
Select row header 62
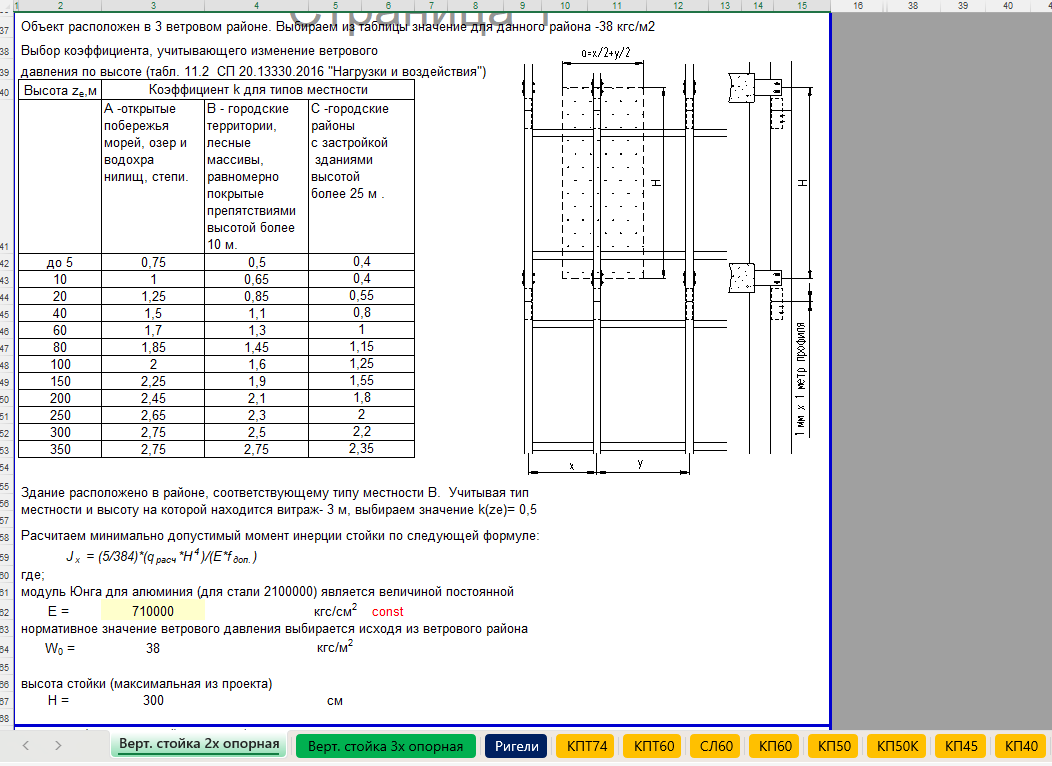[x=5, y=612]
